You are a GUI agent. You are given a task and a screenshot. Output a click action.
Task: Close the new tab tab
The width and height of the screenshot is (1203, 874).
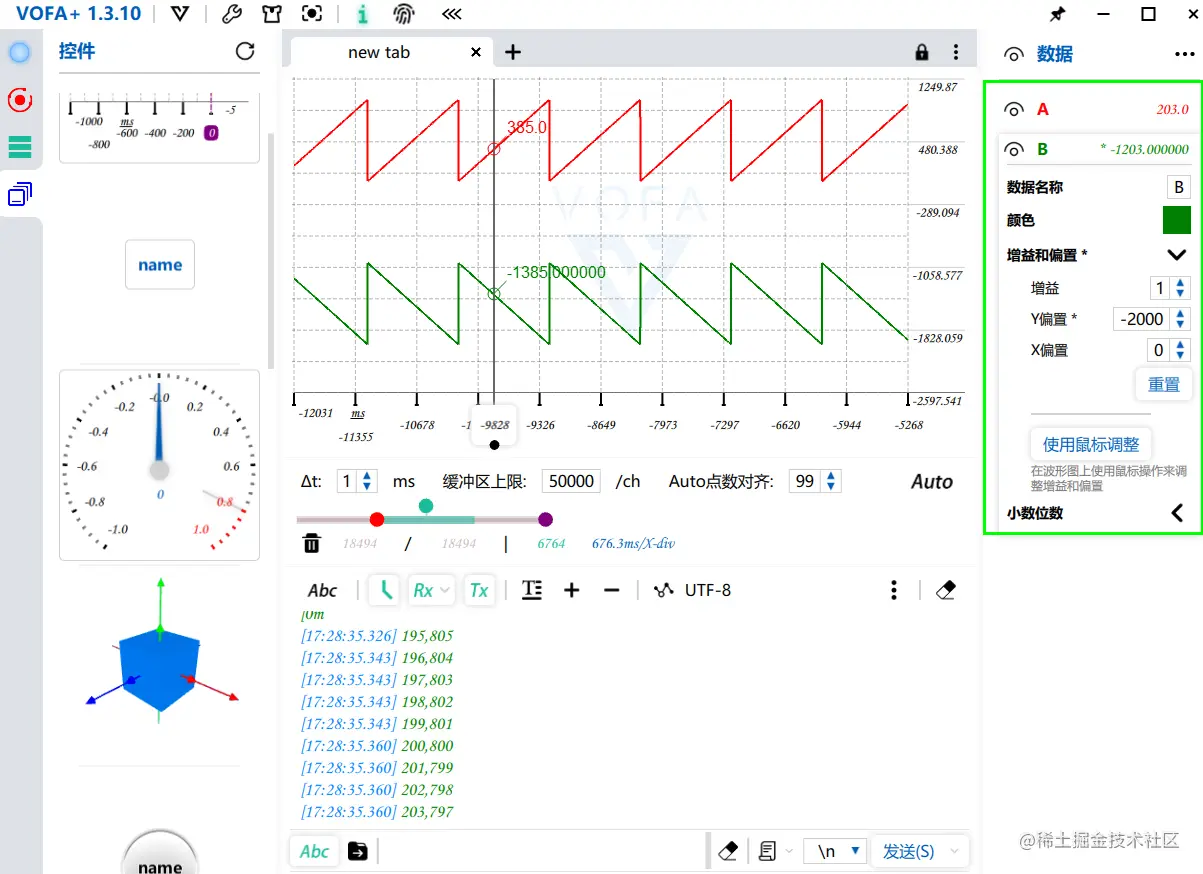point(476,52)
